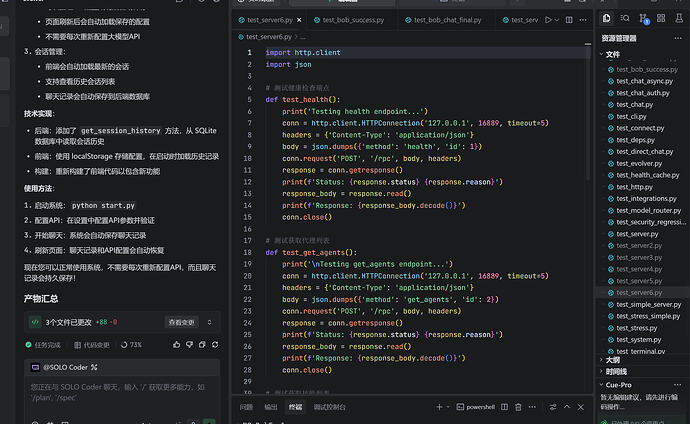Open the Source Control icon with badge
The image size is (690, 424).
coord(643,18)
